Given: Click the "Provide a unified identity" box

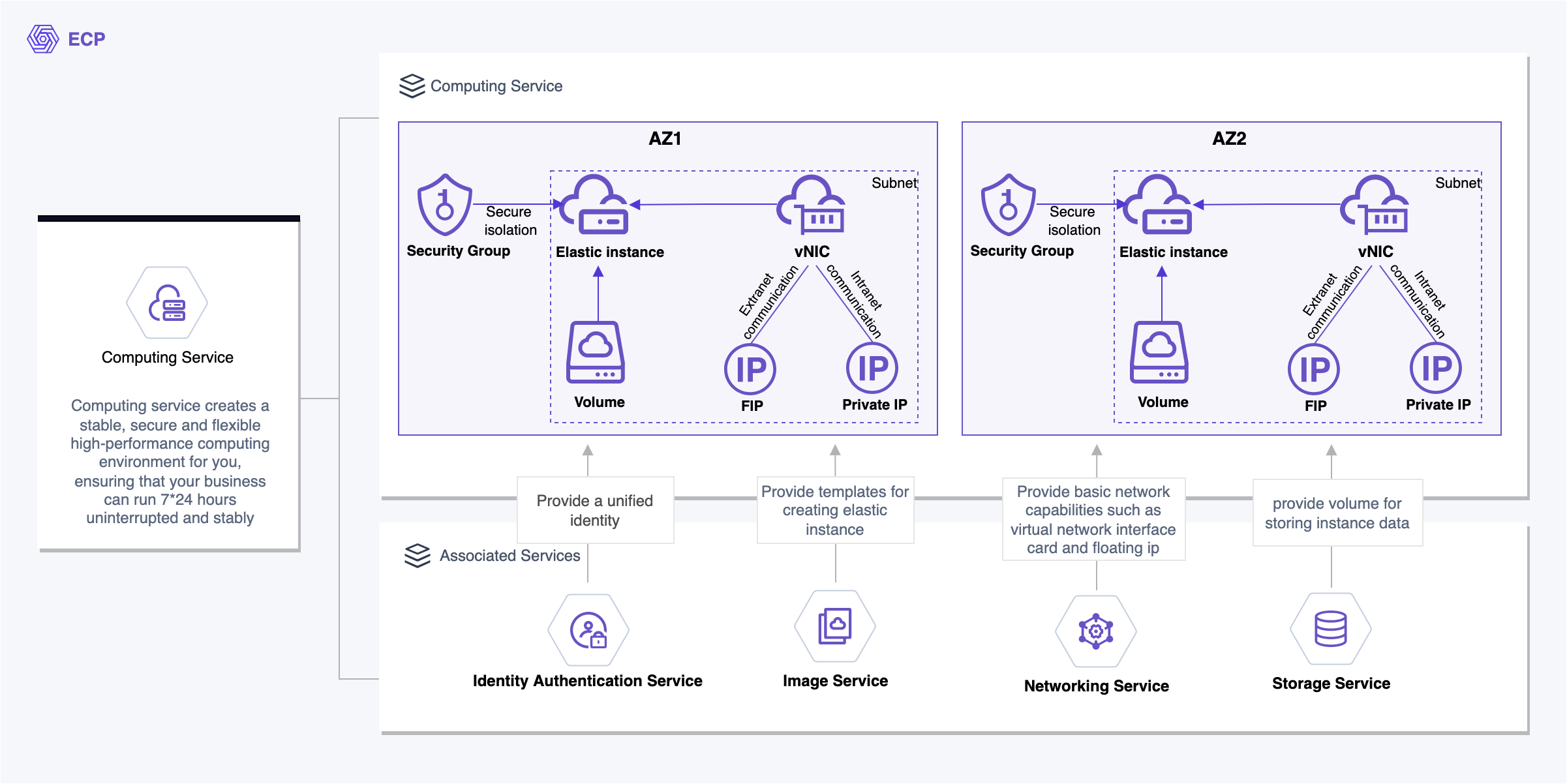Looking at the screenshot, I should 595,510.
